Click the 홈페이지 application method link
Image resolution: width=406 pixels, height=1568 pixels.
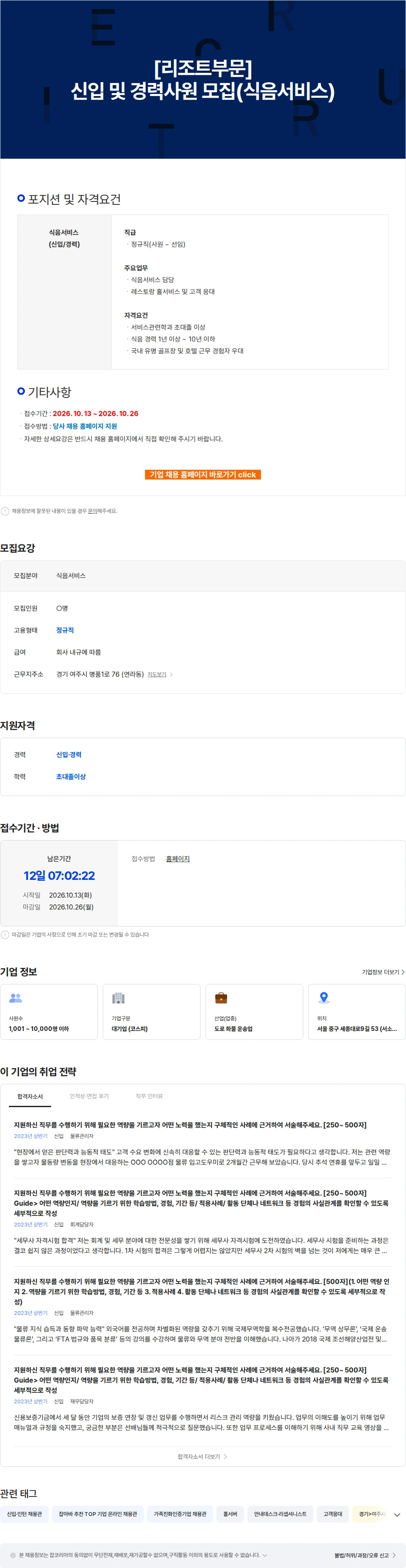pos(178,858)
